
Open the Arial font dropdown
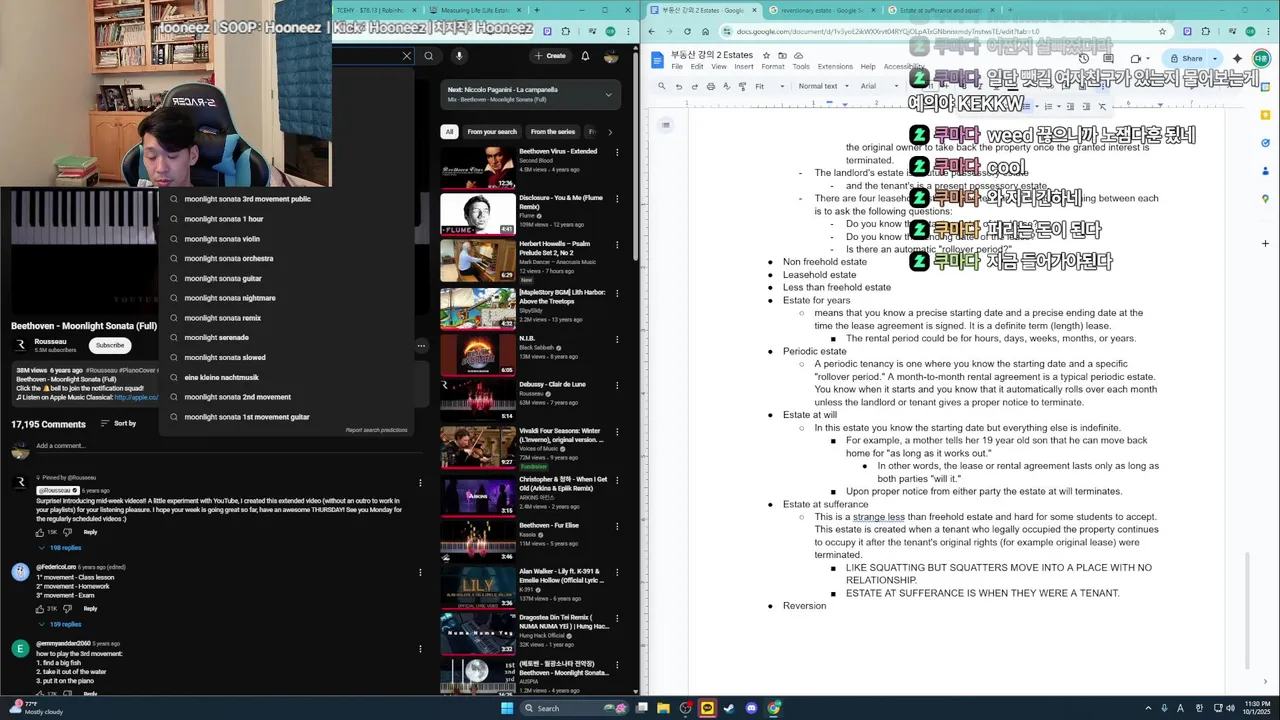tap(879, 86)
